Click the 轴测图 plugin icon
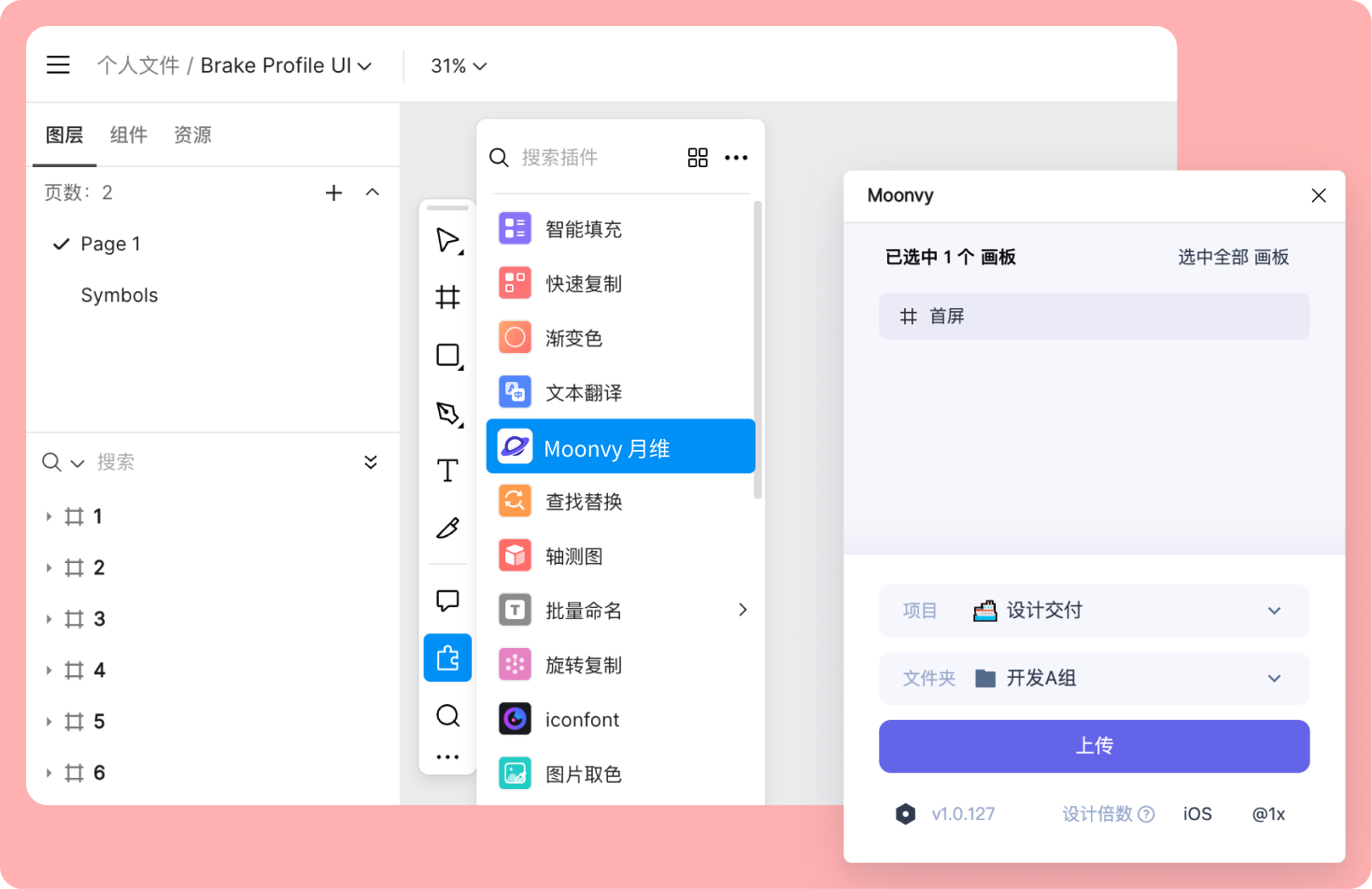 click(x=515, y=556)
